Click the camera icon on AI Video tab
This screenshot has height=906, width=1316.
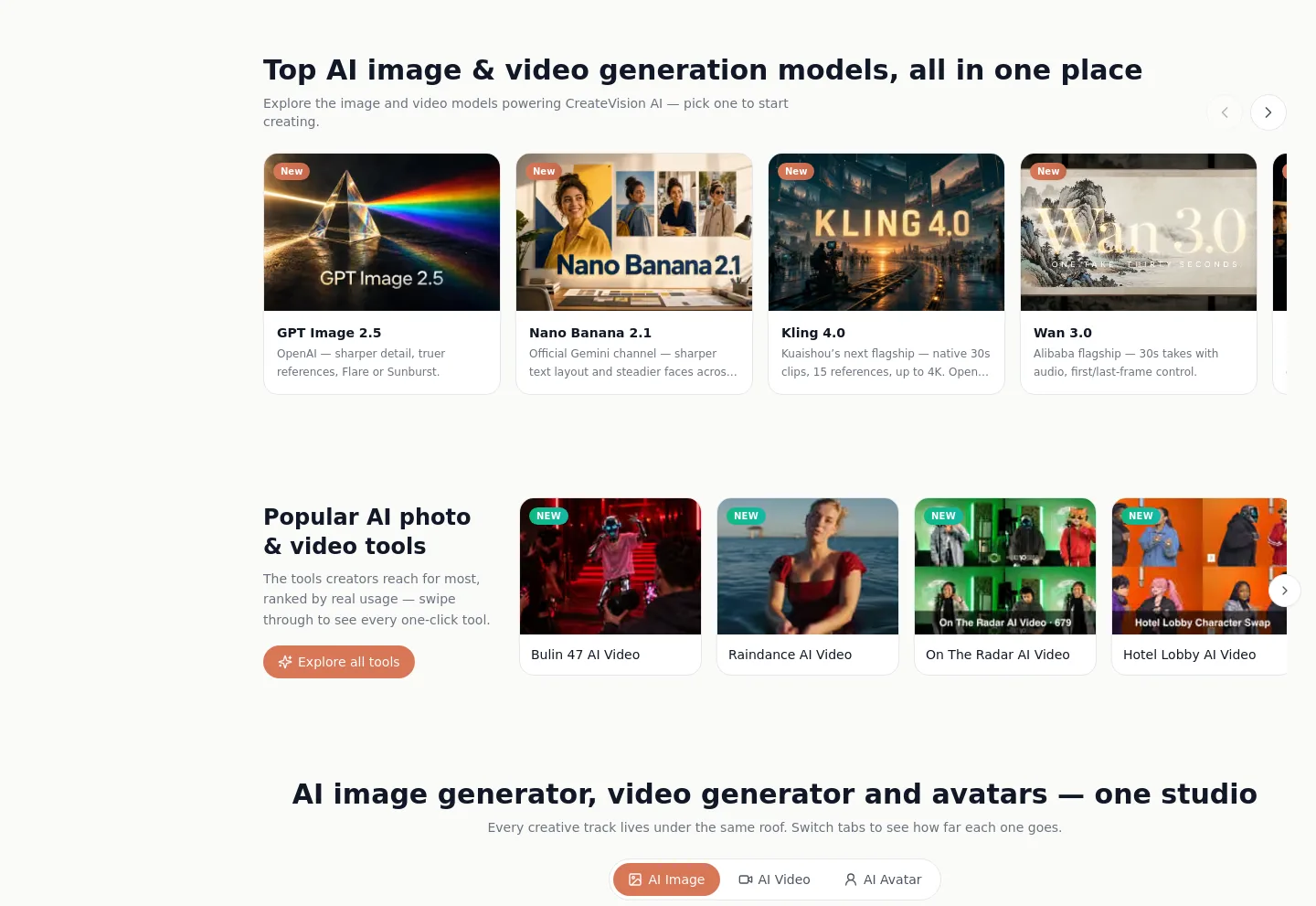(746, 879)
